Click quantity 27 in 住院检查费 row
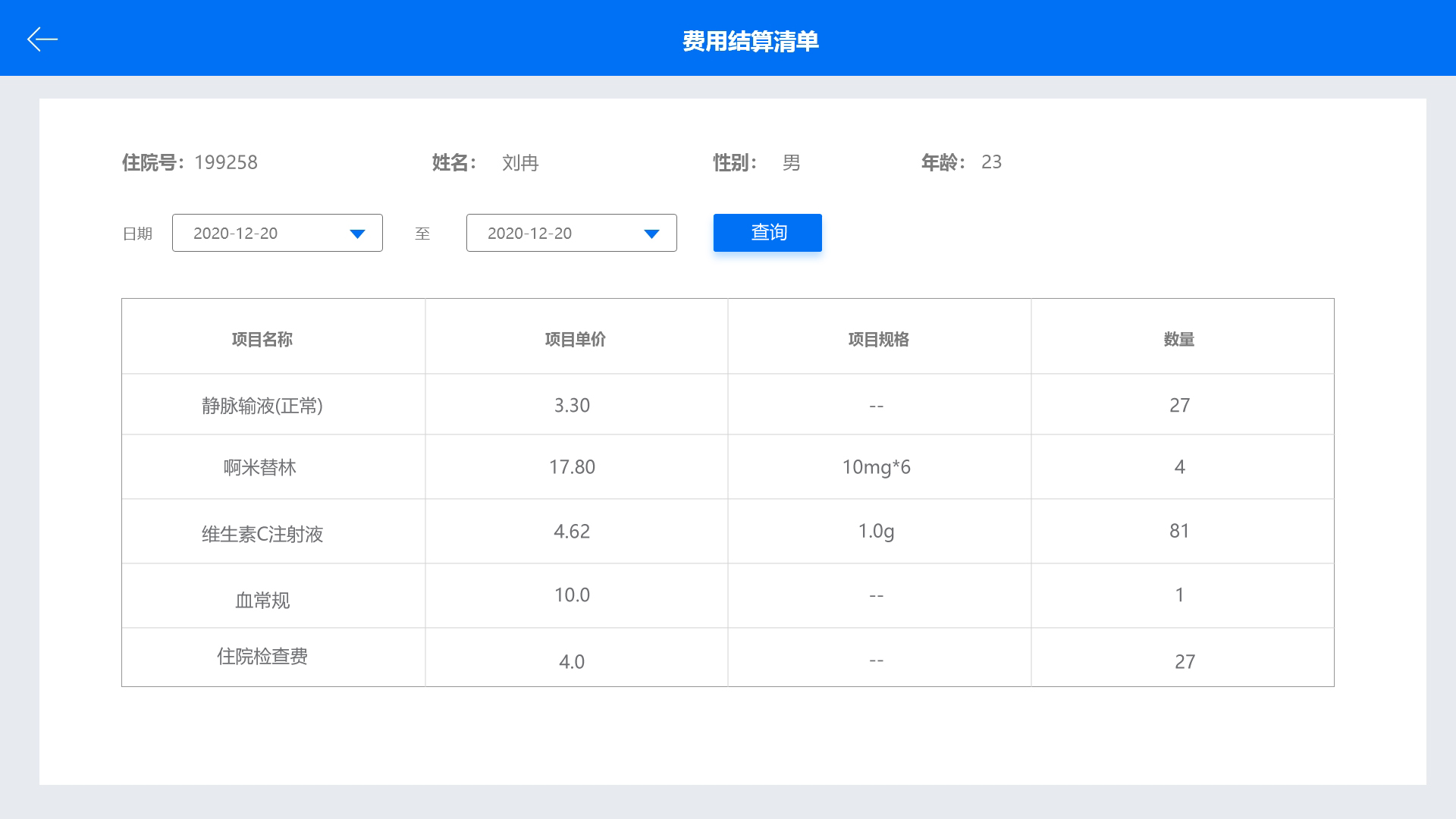This screenshot has height=819, width=1456. coord(1185,662)
